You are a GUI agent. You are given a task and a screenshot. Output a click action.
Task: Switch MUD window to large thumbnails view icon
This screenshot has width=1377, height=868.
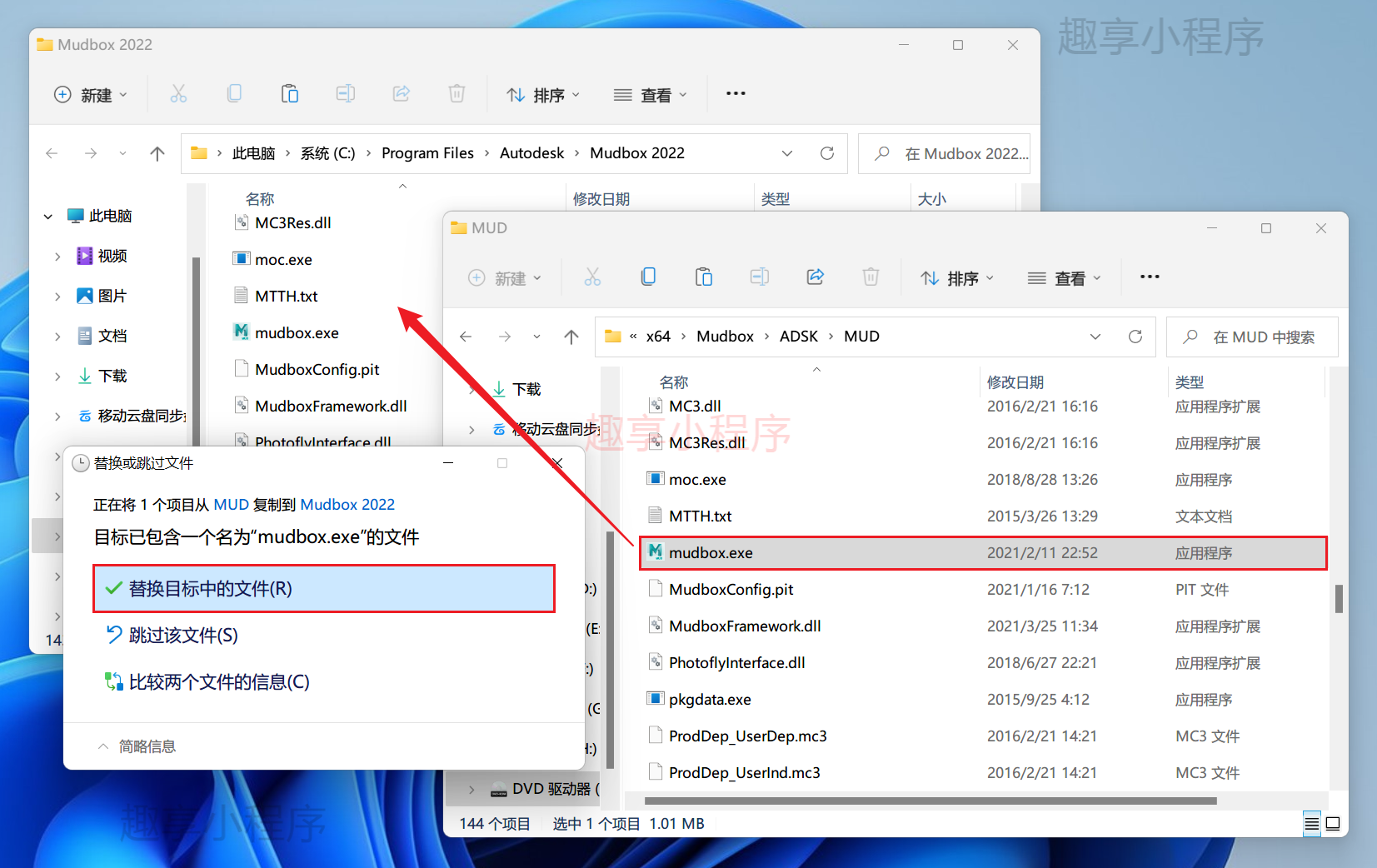[1333, 824]
